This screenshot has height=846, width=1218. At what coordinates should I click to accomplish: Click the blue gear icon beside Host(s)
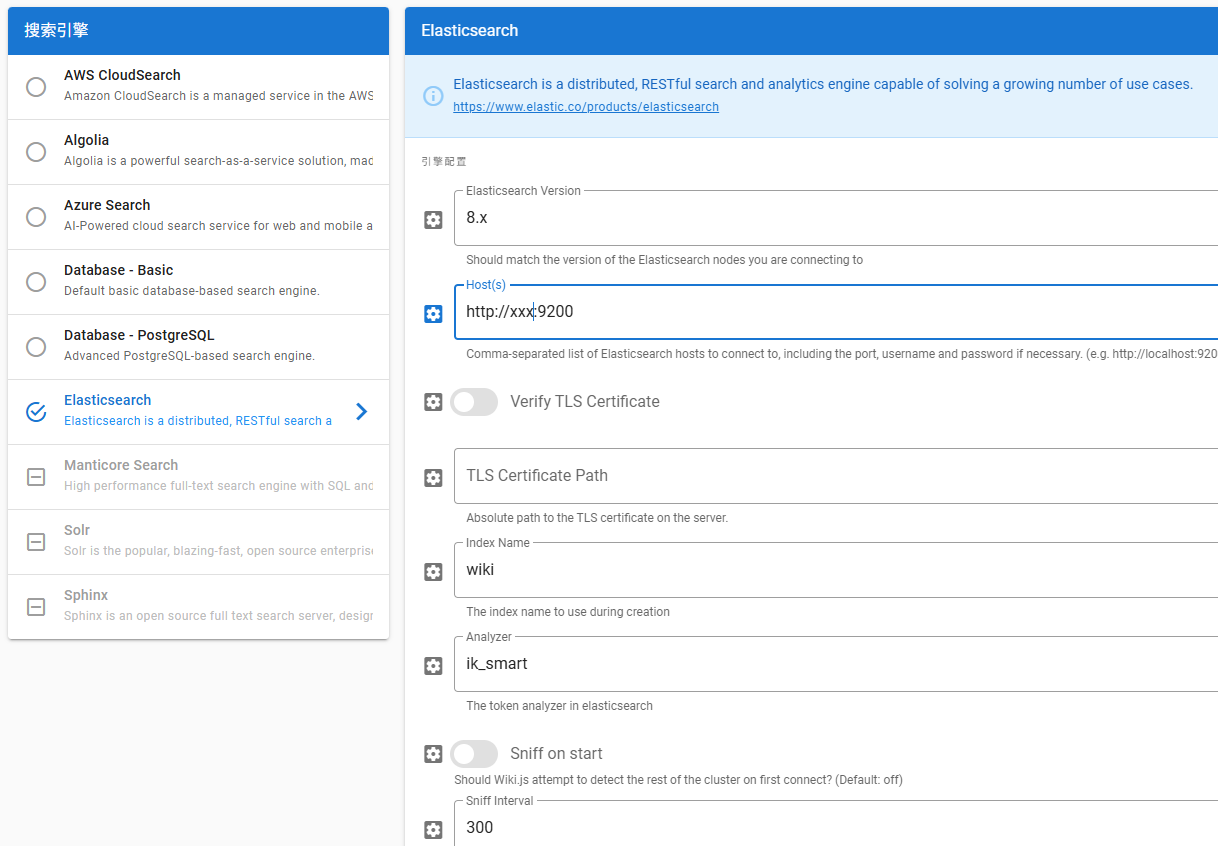pyautogui.click(x=433, y=314)
